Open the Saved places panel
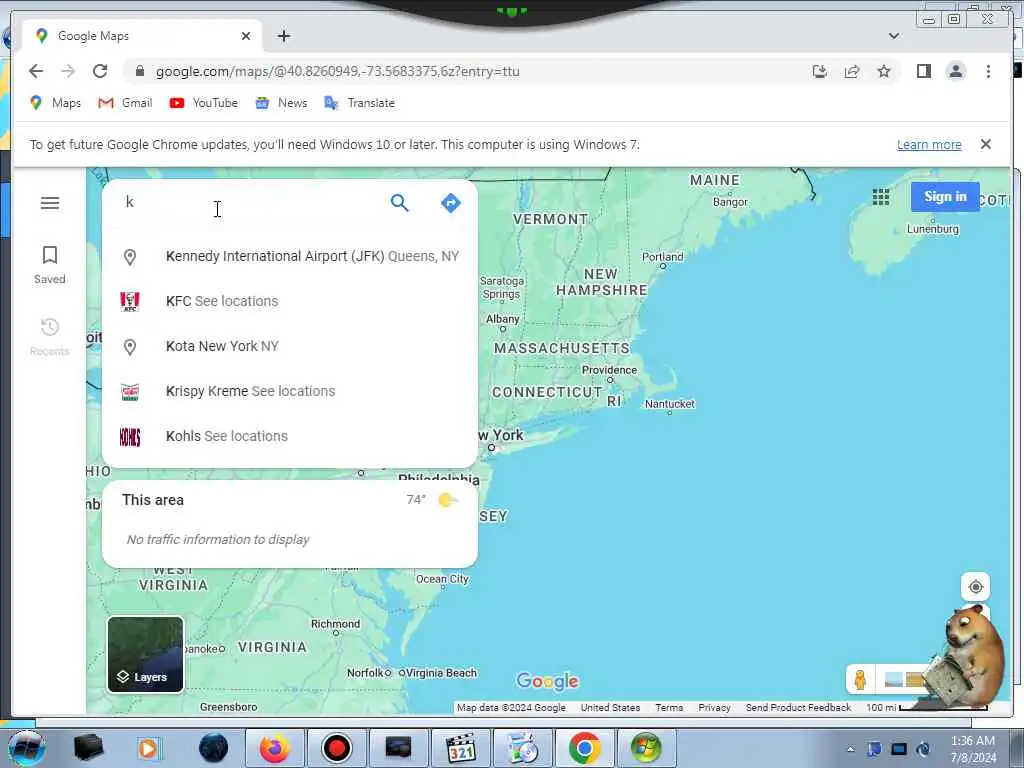 [50, 264]
